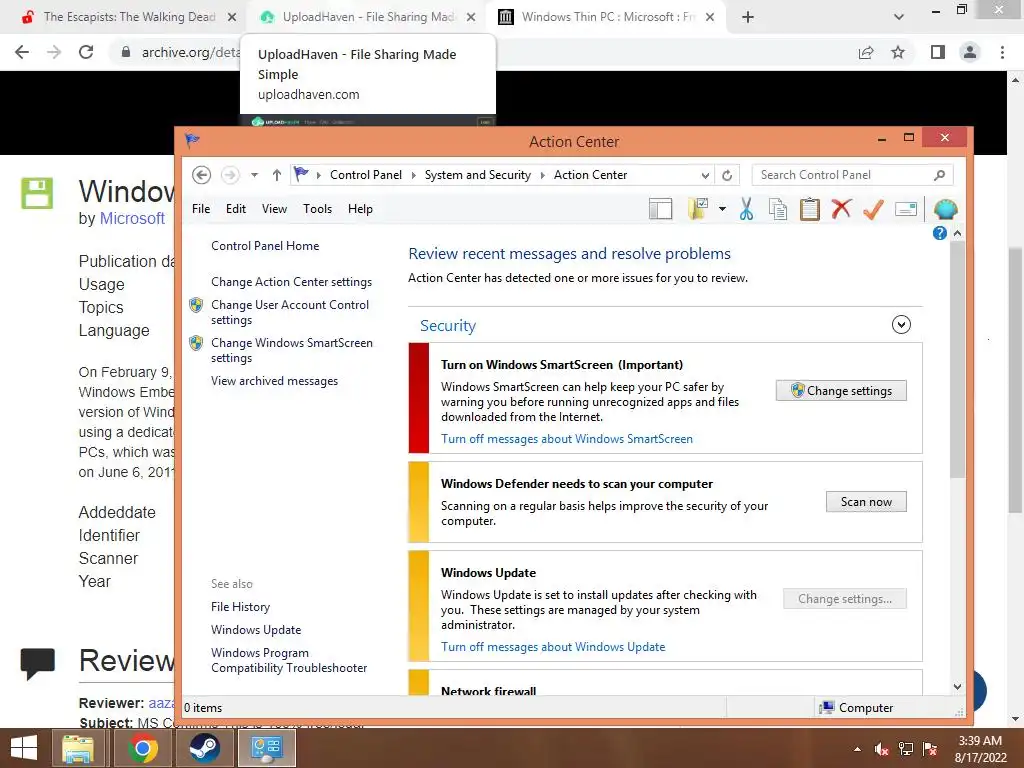1024x768 pixels.
Task: Open the Chrome tab search chevron
Action: click(x=899, y=18)
